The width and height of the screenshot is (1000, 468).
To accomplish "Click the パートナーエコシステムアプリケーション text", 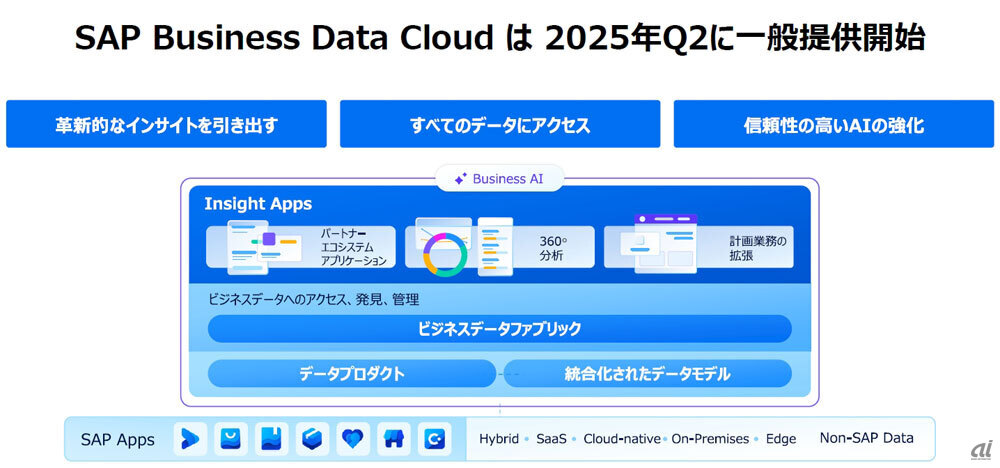I will [x=353, y=247].
